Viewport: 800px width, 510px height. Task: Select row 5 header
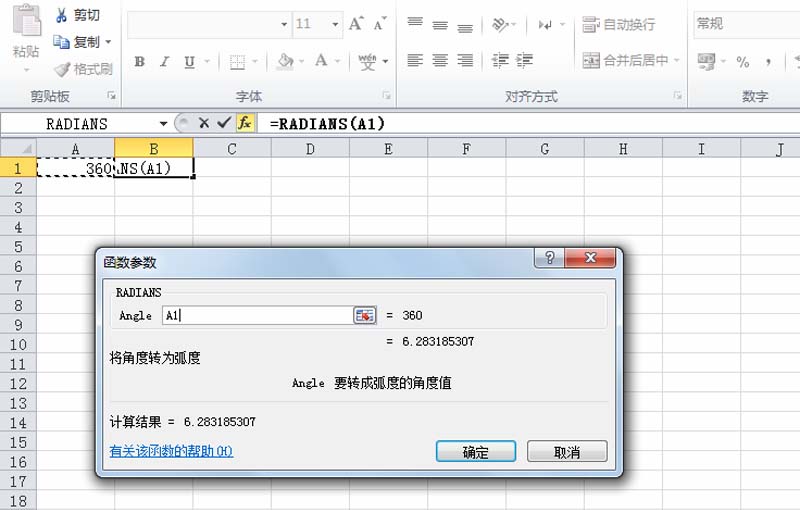pyautogui.click(x=17, y=247)
